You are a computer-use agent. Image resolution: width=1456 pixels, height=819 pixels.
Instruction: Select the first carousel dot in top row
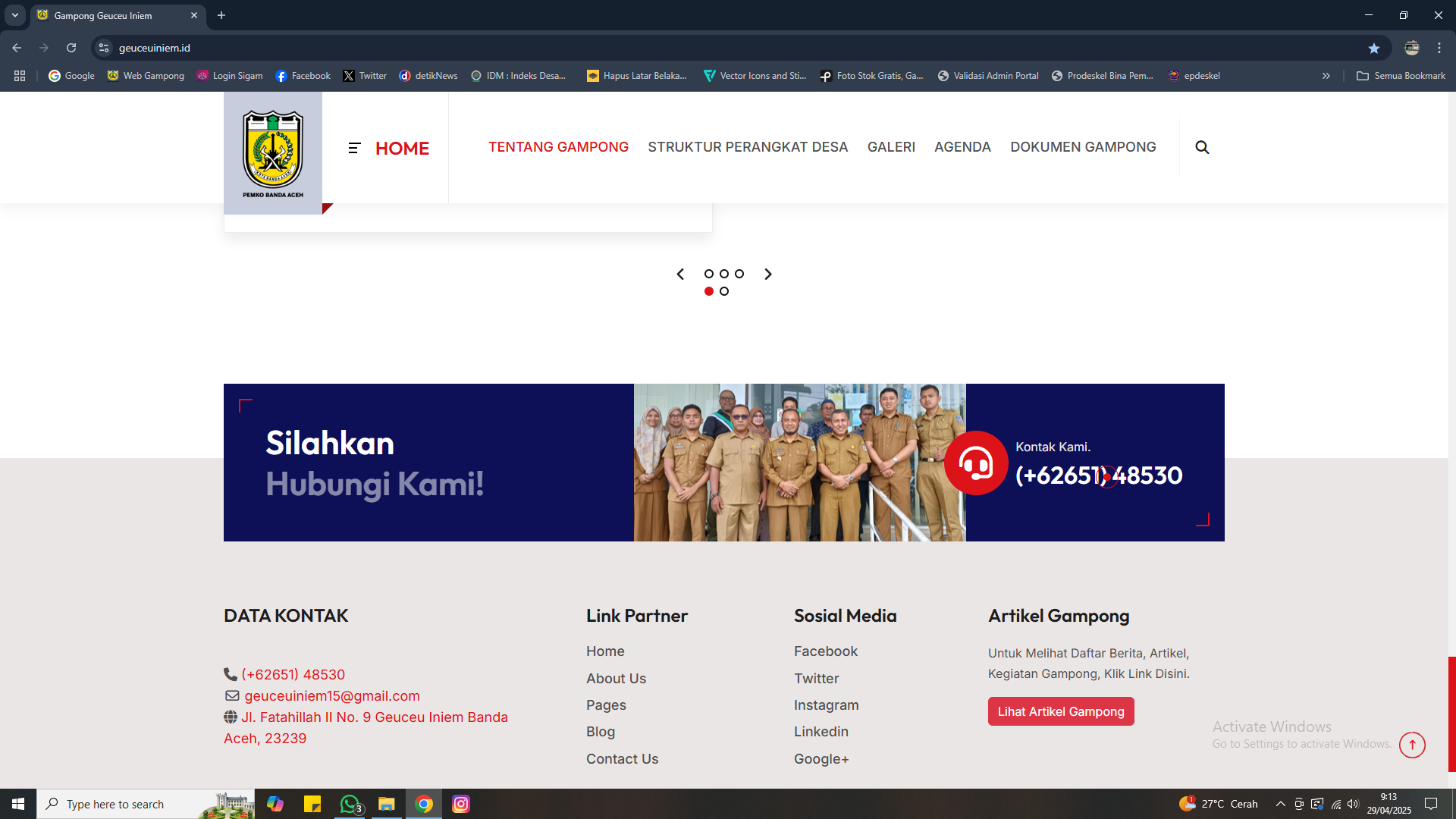(x=709, y=274)
